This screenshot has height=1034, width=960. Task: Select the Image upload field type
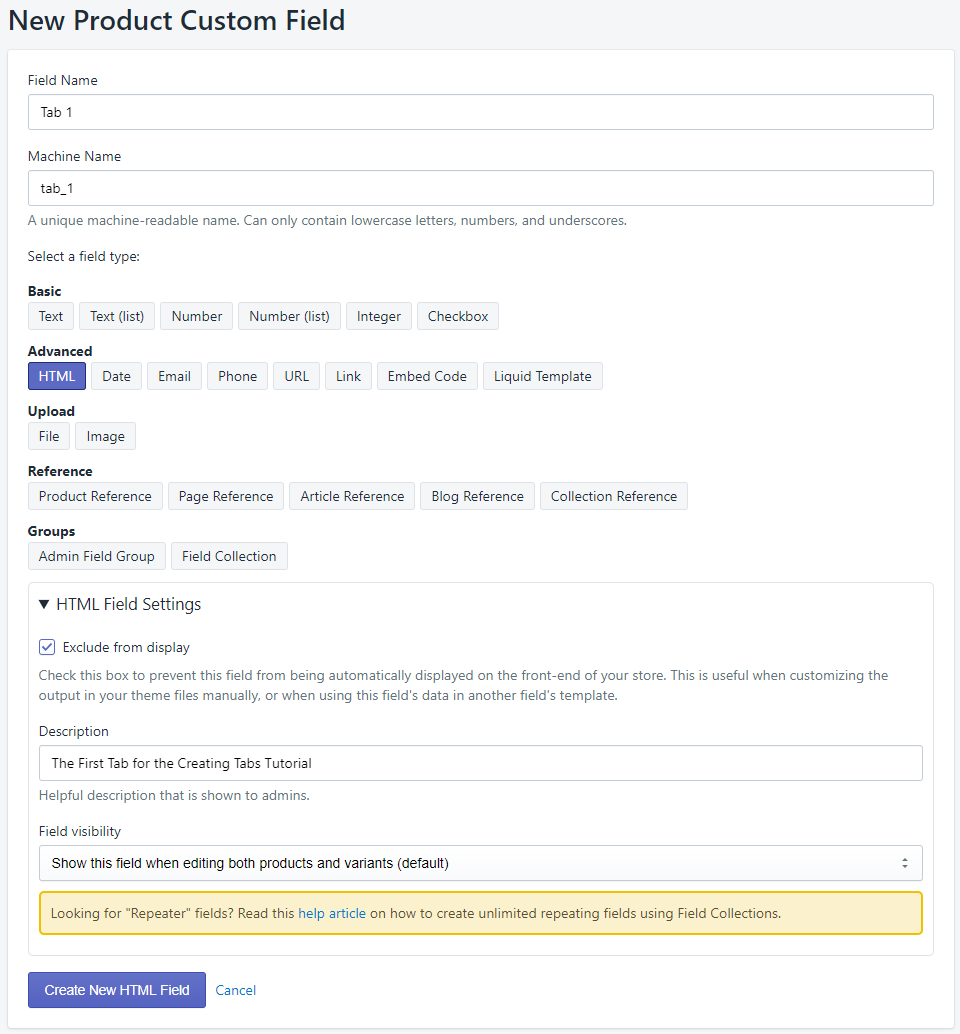tap(105, 436)
